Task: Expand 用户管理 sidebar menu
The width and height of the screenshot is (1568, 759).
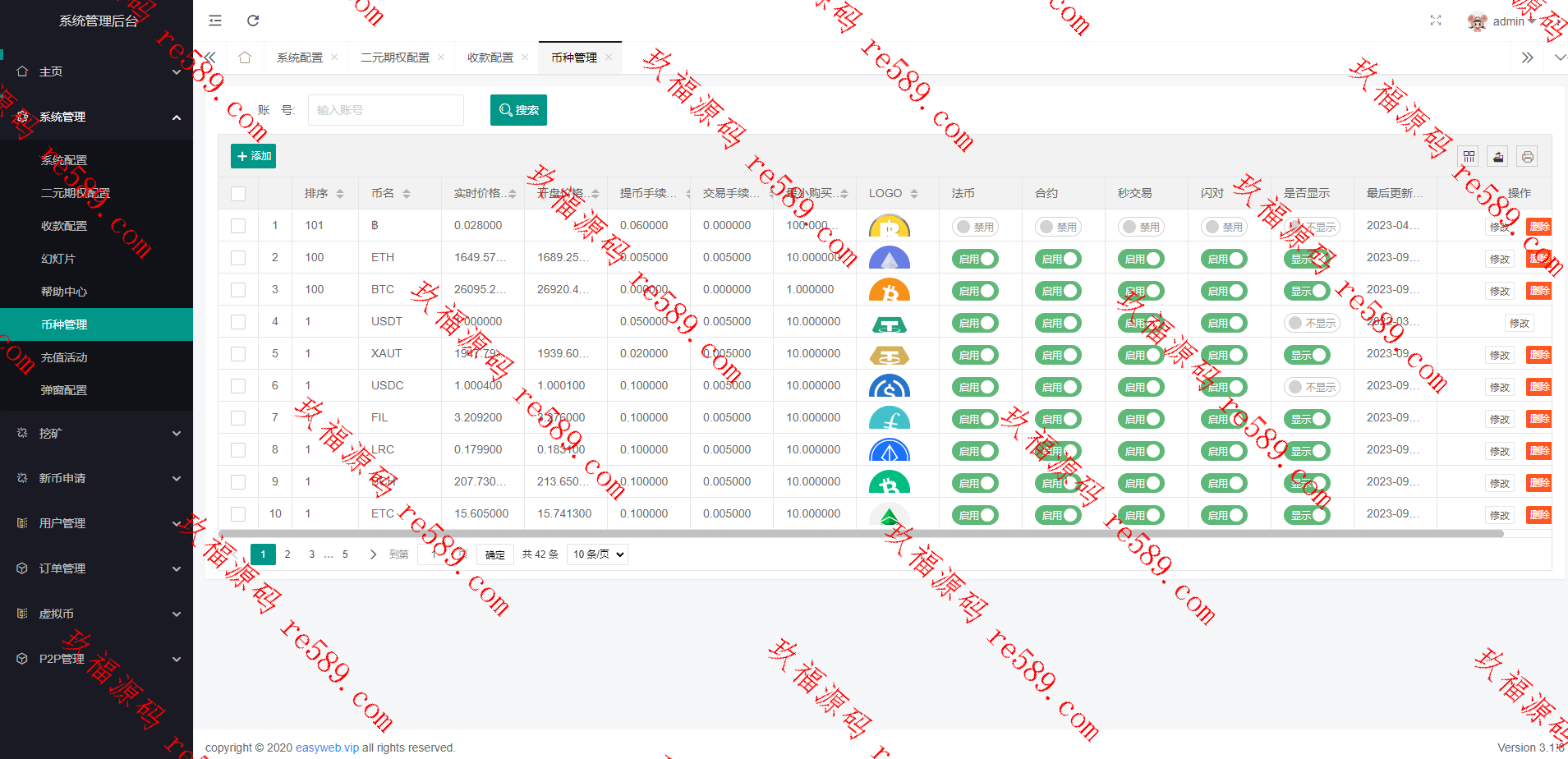Action: coord(96,523)
